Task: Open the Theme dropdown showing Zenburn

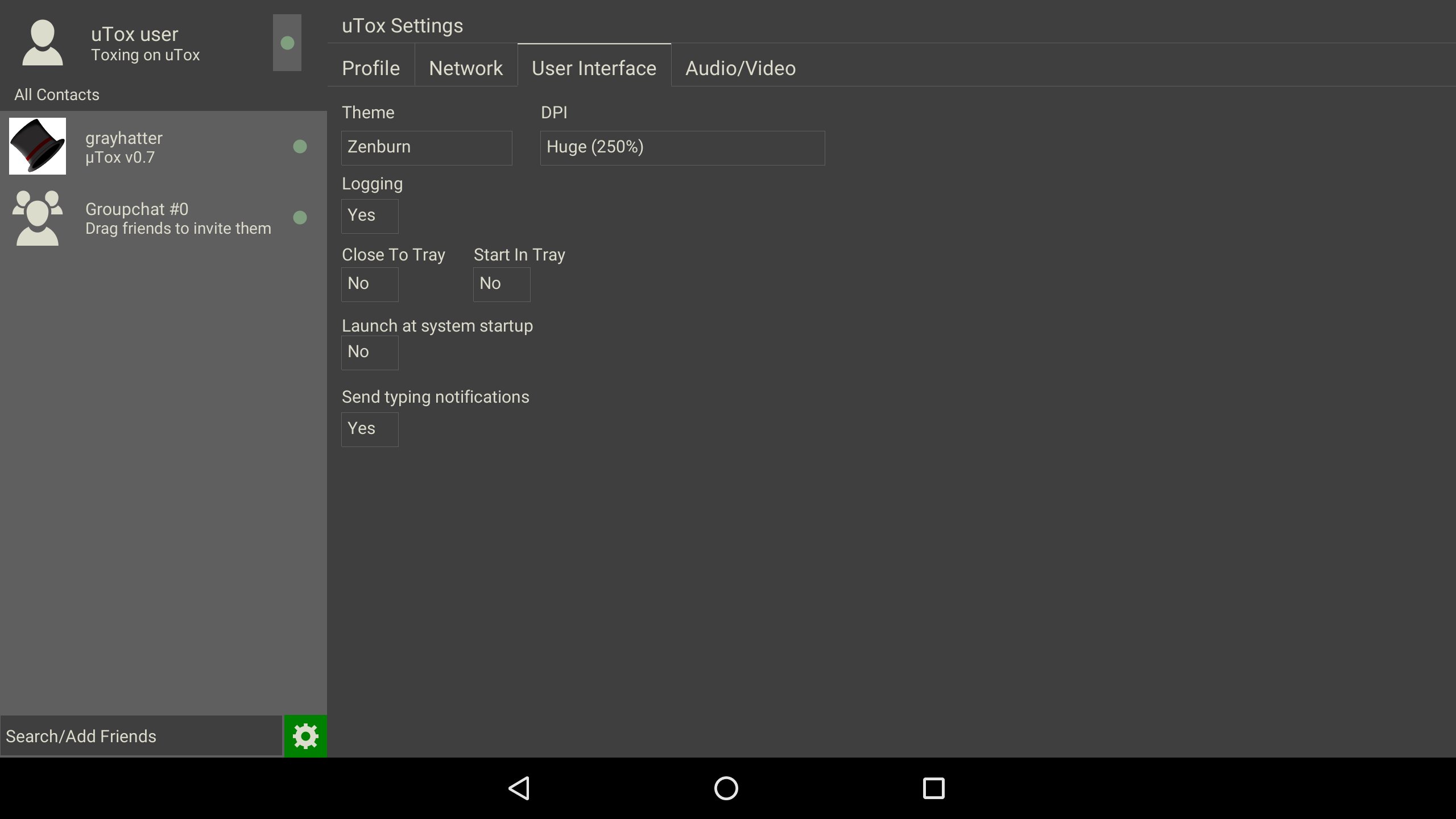Action: coord(427,147)
